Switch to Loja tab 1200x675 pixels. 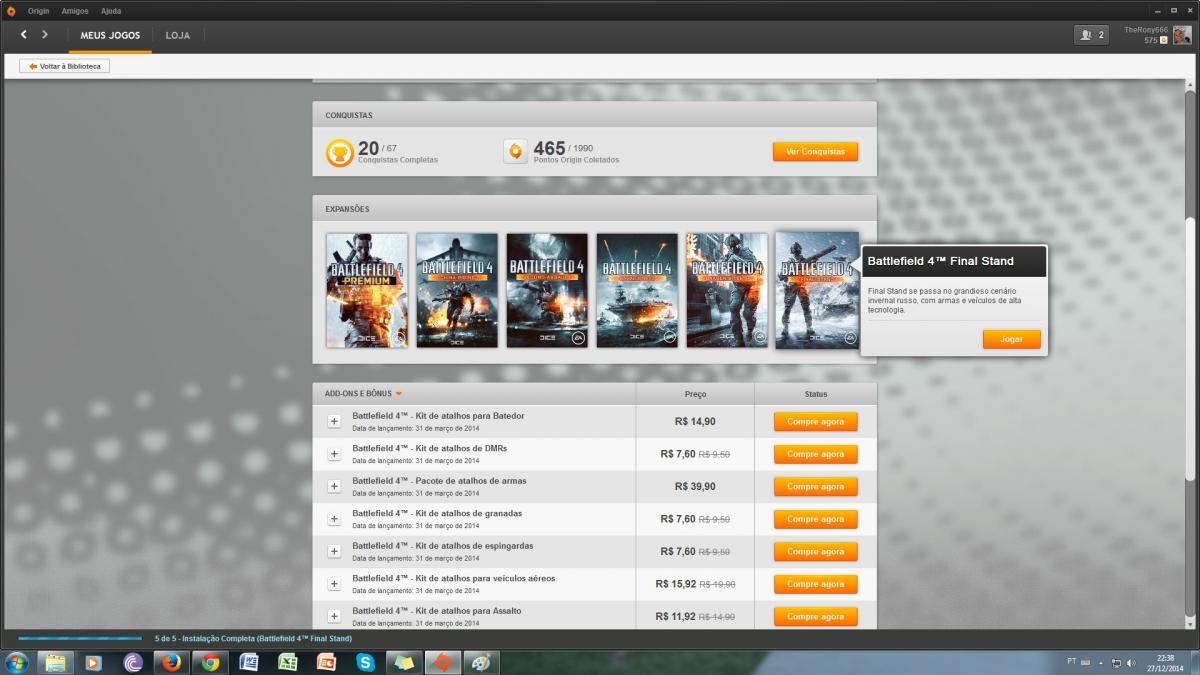point(178,35)
